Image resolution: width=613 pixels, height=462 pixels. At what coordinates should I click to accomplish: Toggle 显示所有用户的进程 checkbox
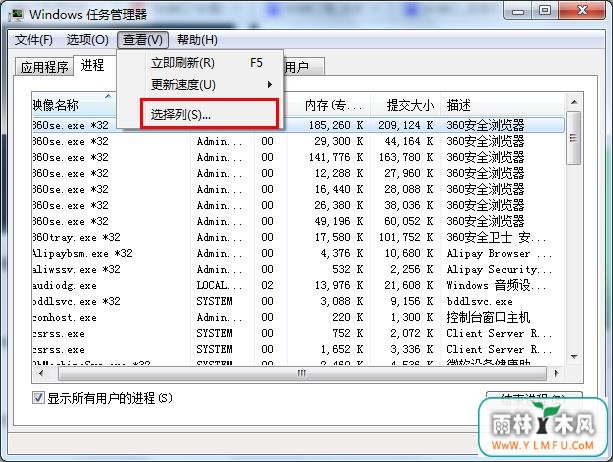38,398
